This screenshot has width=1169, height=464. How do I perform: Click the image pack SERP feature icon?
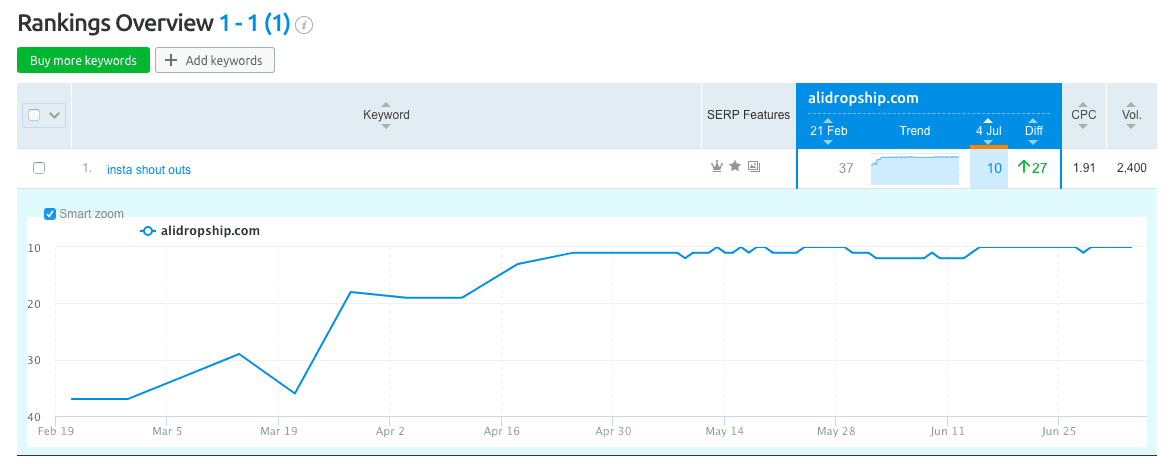(x=754, y=167)
